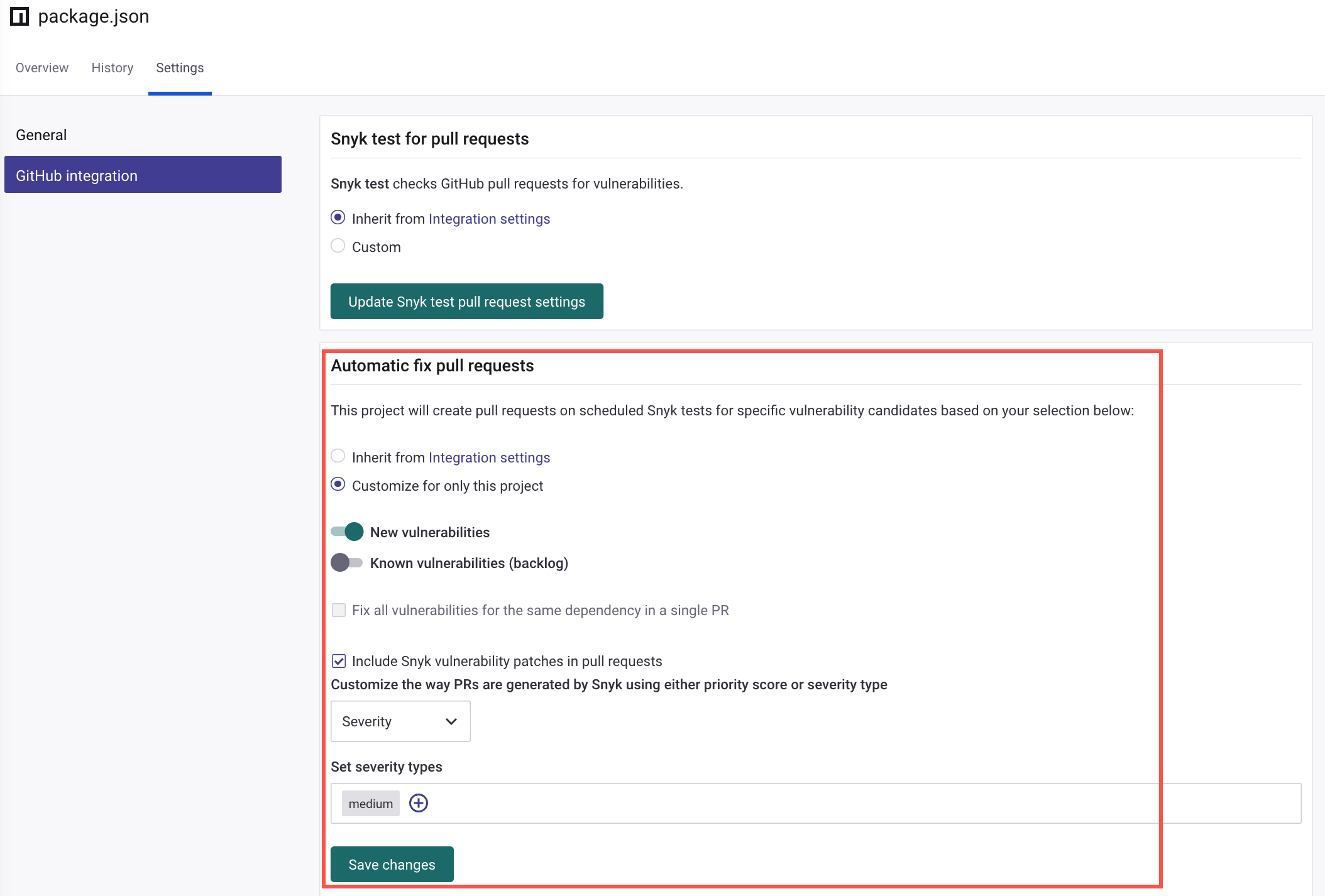Click the plus icon to add severity

418,803
